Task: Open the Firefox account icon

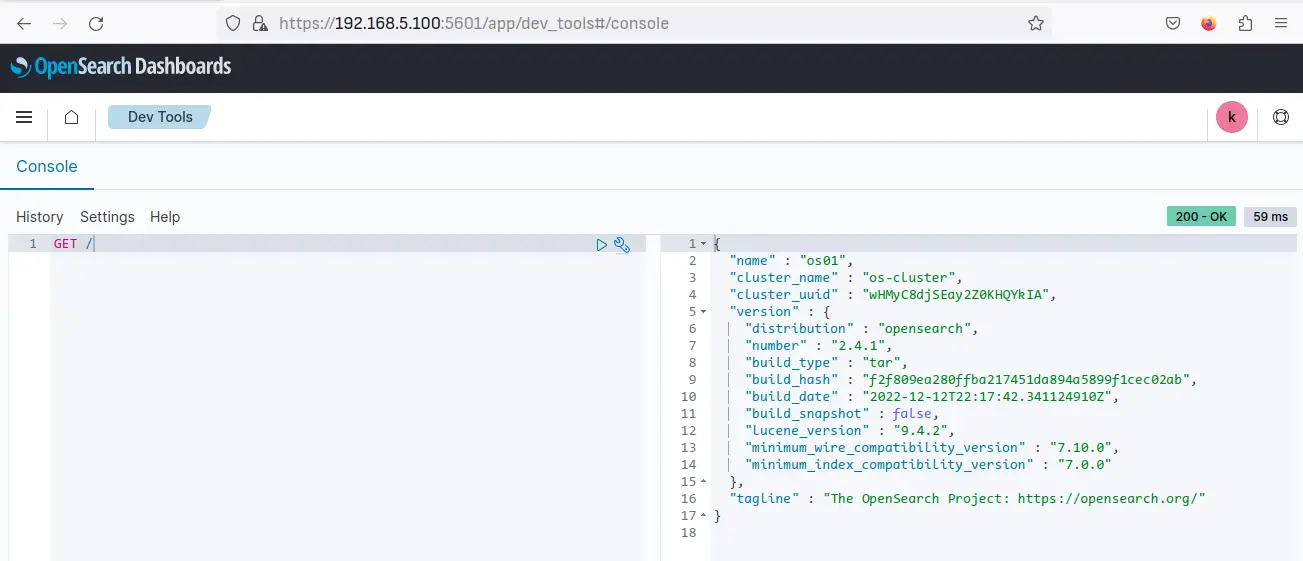Action: 1209,23
